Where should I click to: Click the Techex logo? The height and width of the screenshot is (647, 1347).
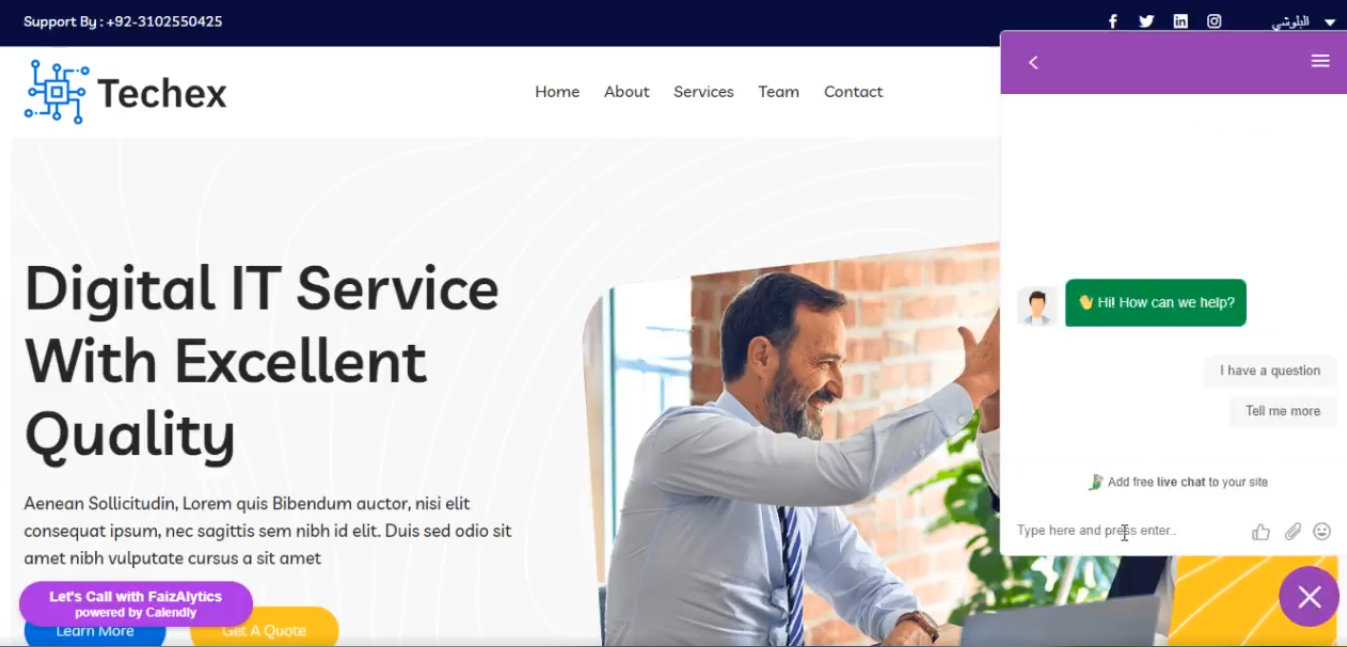click(x=126, y=92)
